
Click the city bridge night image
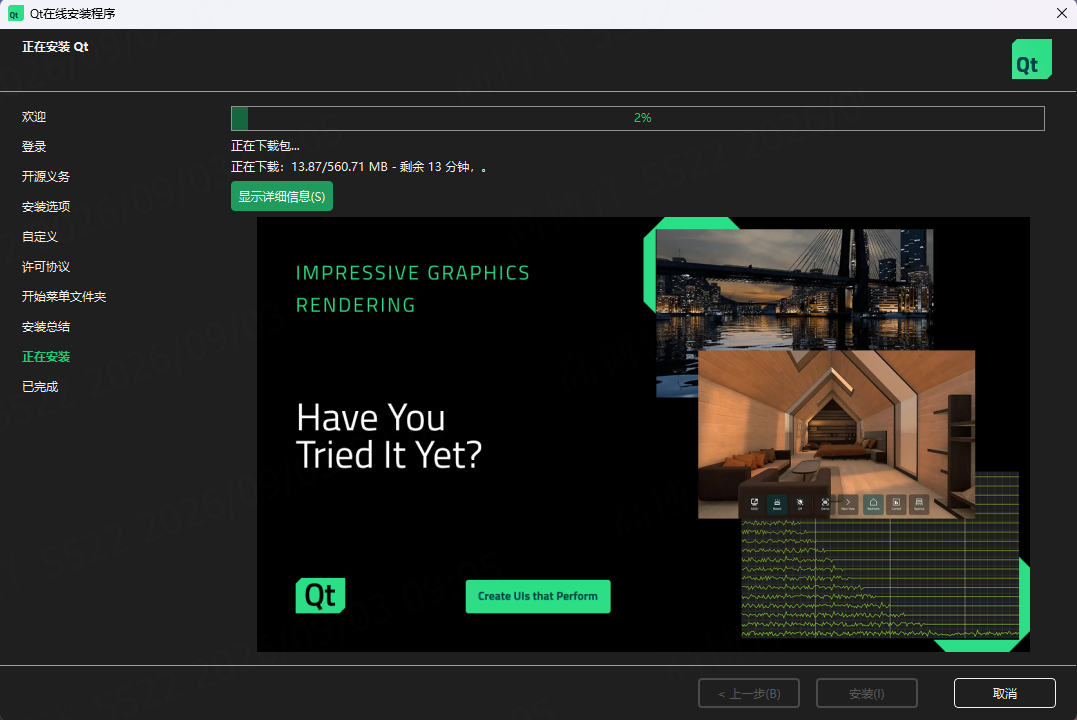795,290
